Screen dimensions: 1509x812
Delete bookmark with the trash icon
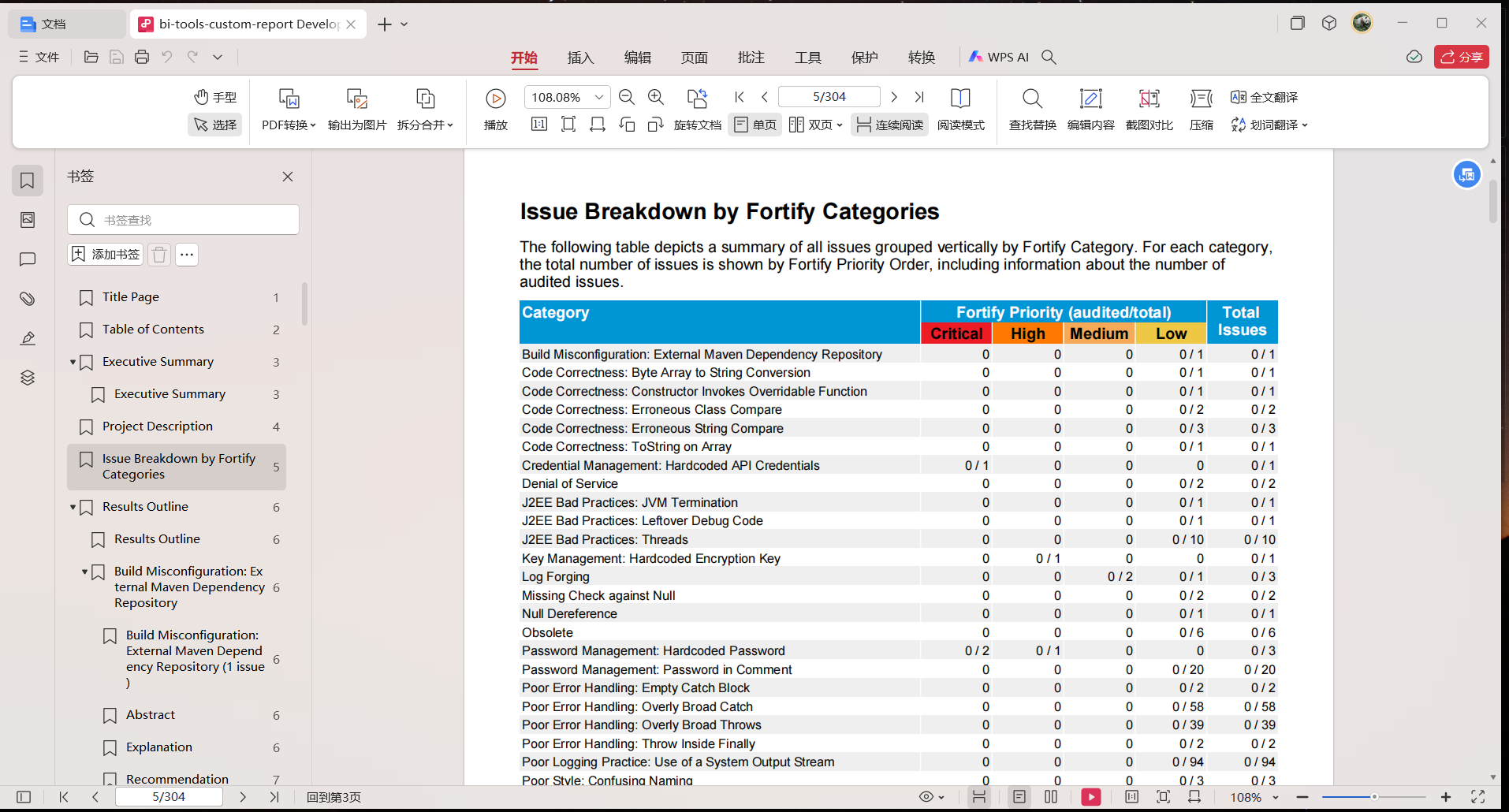(x=159, y=255)
